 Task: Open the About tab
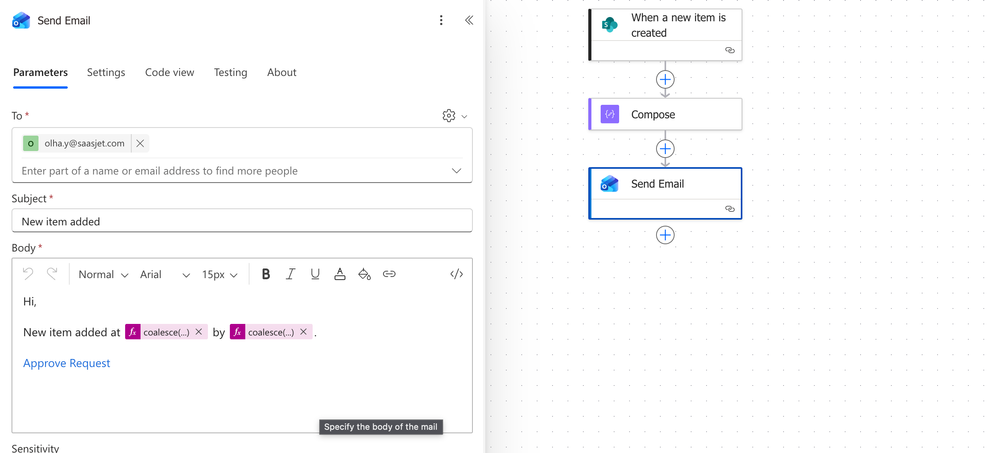point(281,73)
